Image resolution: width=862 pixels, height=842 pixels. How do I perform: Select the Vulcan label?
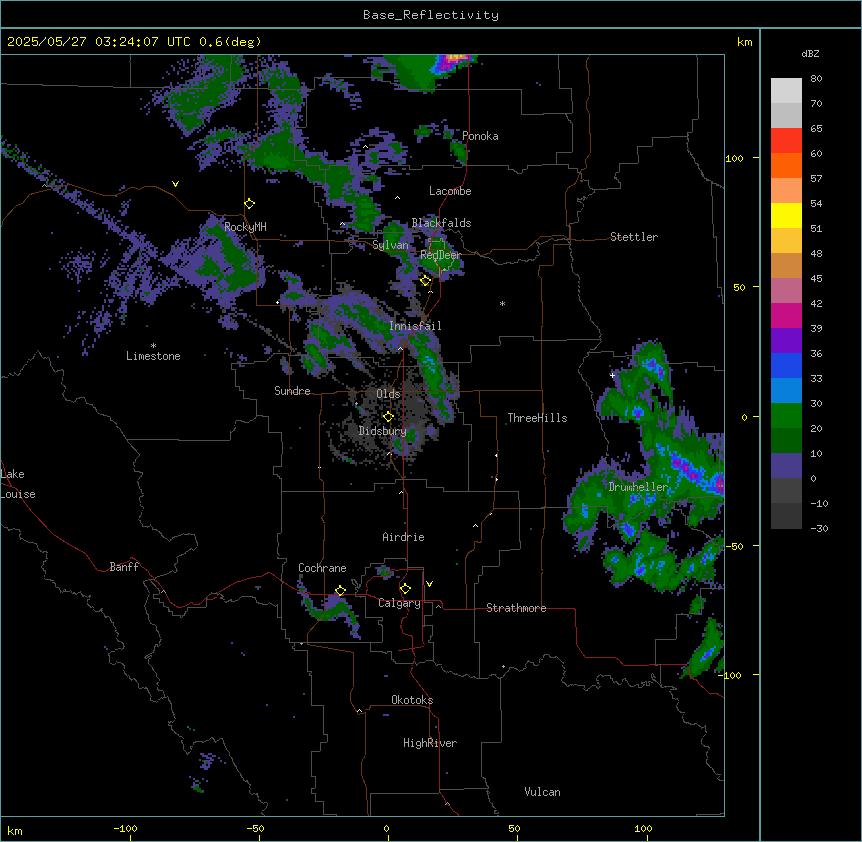point(542,792)
